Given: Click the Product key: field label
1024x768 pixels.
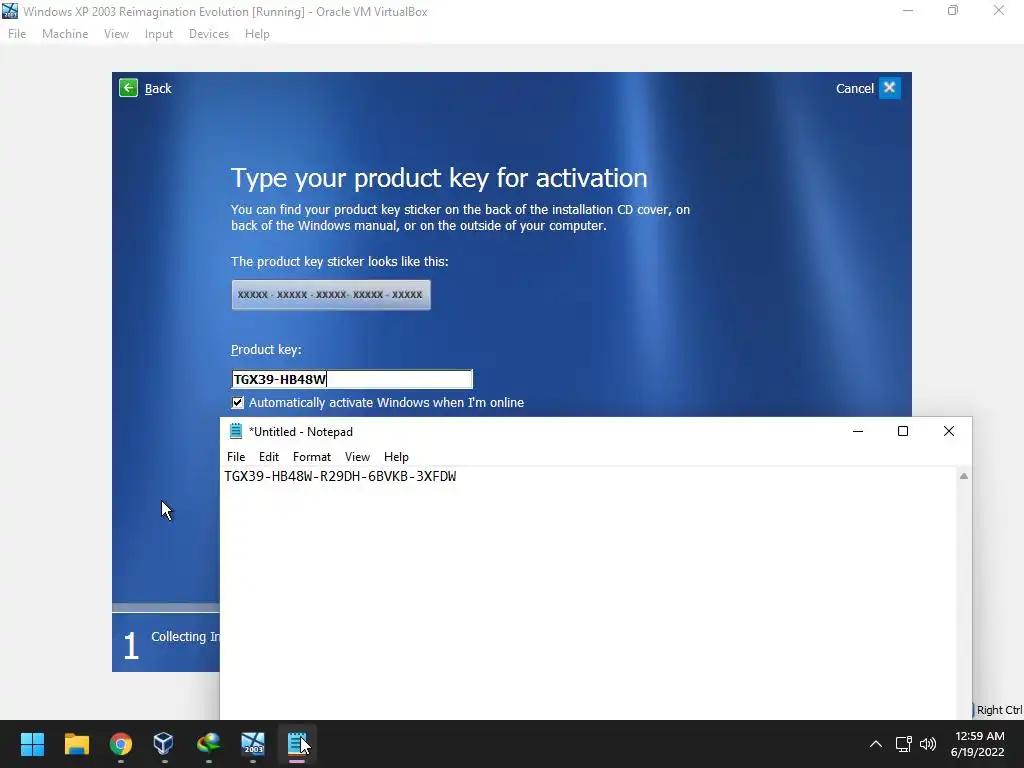Looking at the screenshot, I should click(x=266, y=349).
